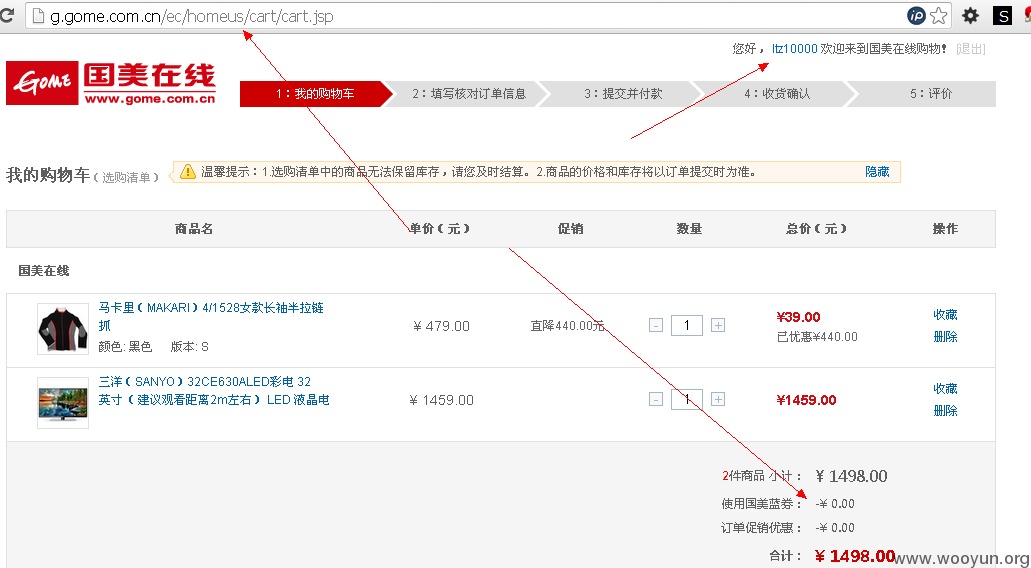Click the 已优惠¥440.00 discount text
This screenshot has width=1031, height=568.
[x=817, y=337]
